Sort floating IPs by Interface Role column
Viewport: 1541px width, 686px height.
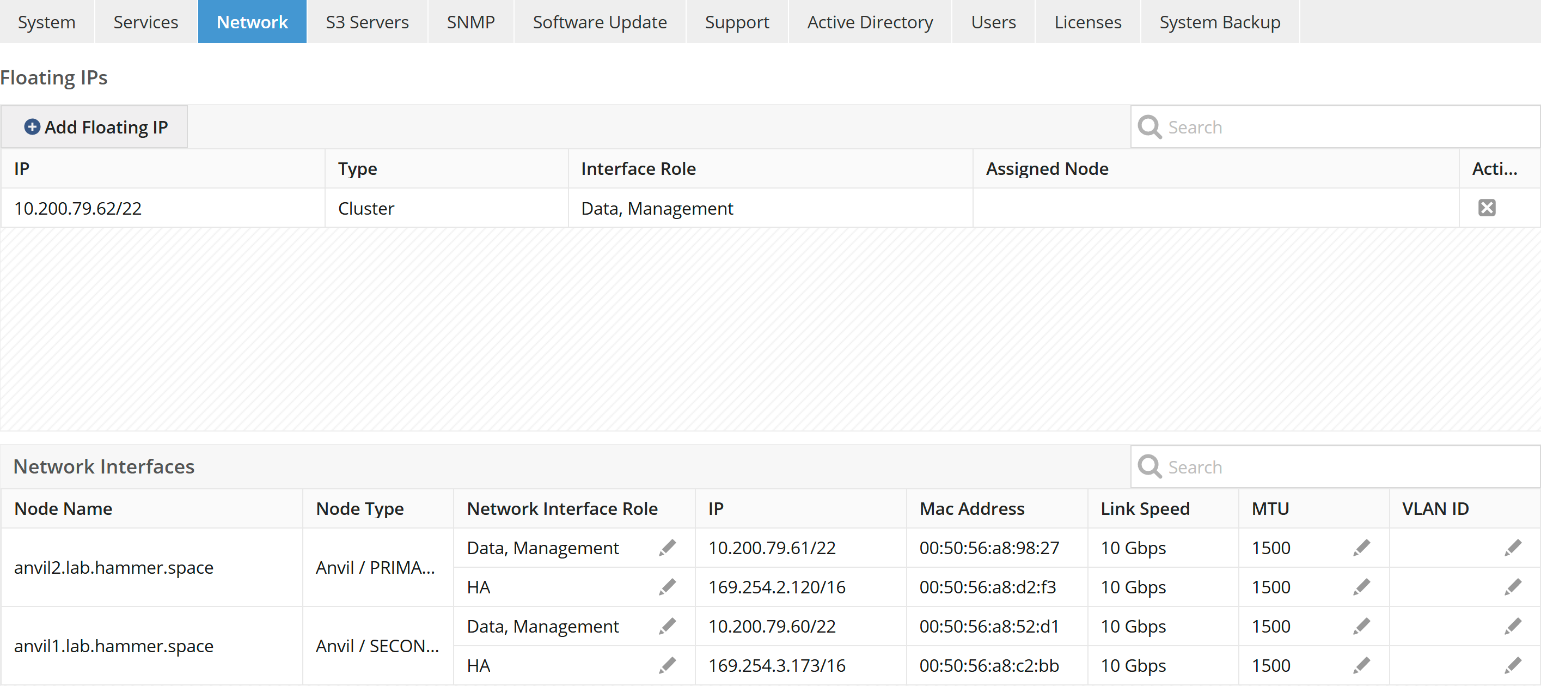tap(771, 169)
